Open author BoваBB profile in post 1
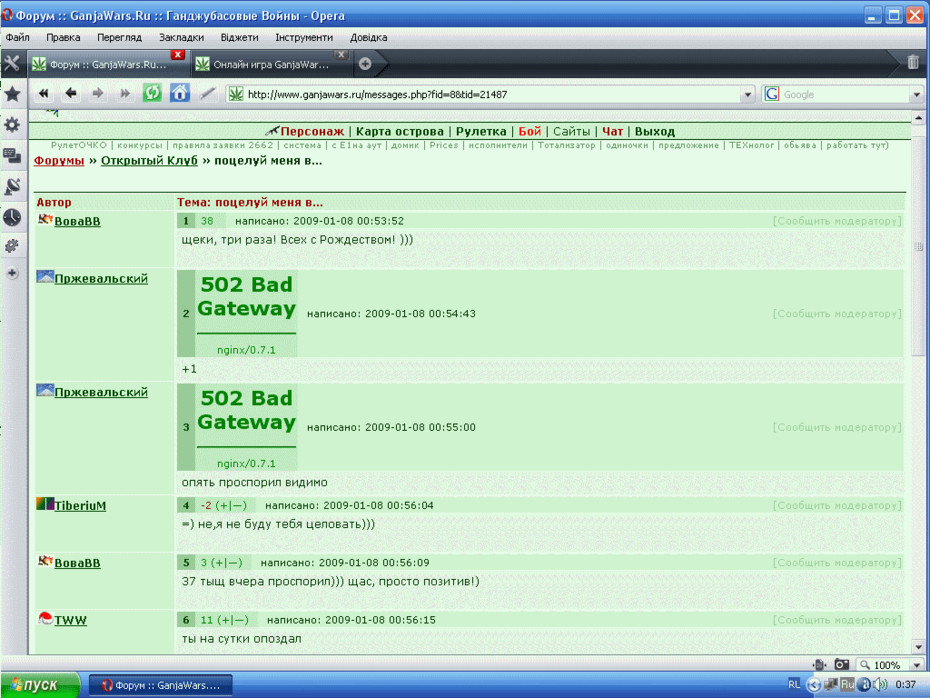 tap(77, 221)
